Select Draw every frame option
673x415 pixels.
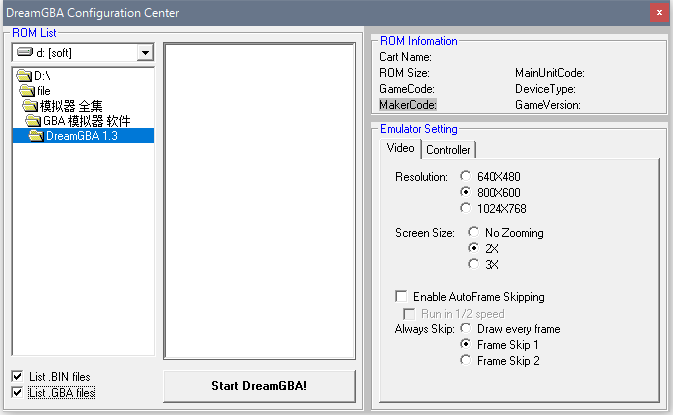click(465, 329)
